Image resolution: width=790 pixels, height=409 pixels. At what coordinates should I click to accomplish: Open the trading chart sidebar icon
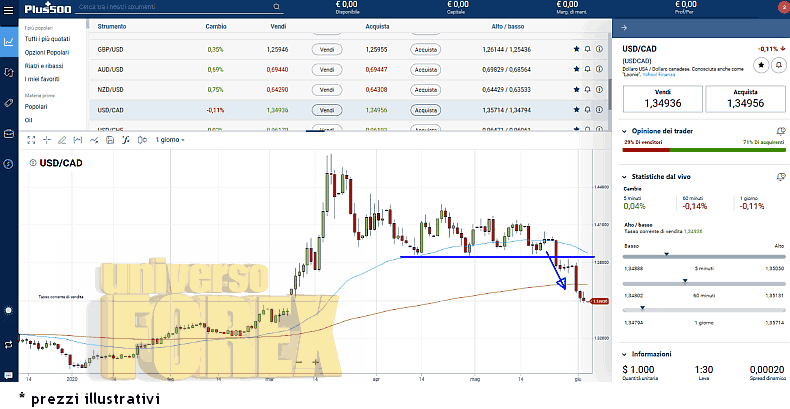pos(9,42)
